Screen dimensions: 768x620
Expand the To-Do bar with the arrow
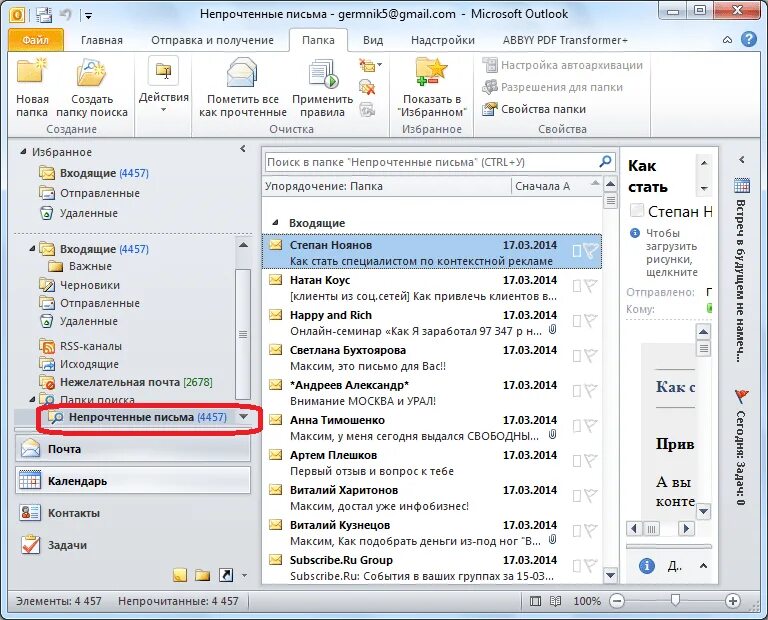pyautogui.click(x=742, y=160)
